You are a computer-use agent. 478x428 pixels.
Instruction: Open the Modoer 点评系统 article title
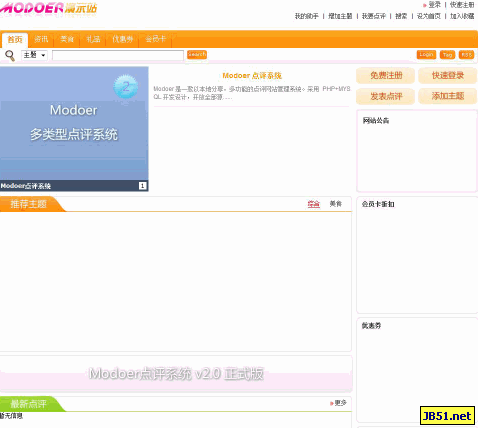252,76
